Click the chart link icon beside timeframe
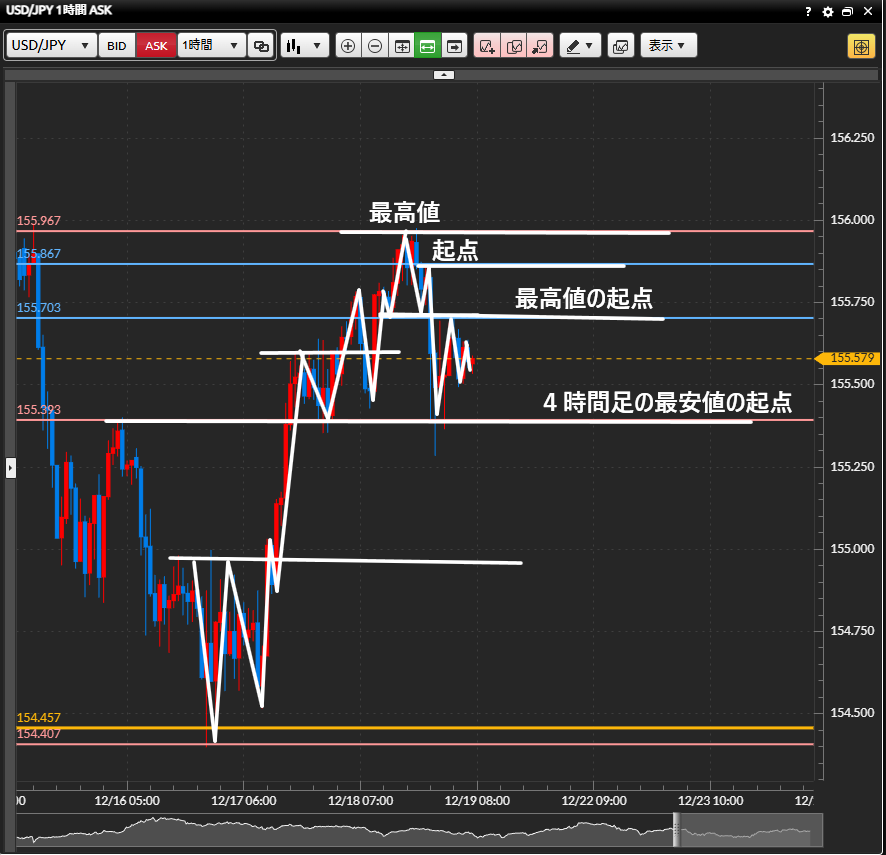 (x=261, y=46)
